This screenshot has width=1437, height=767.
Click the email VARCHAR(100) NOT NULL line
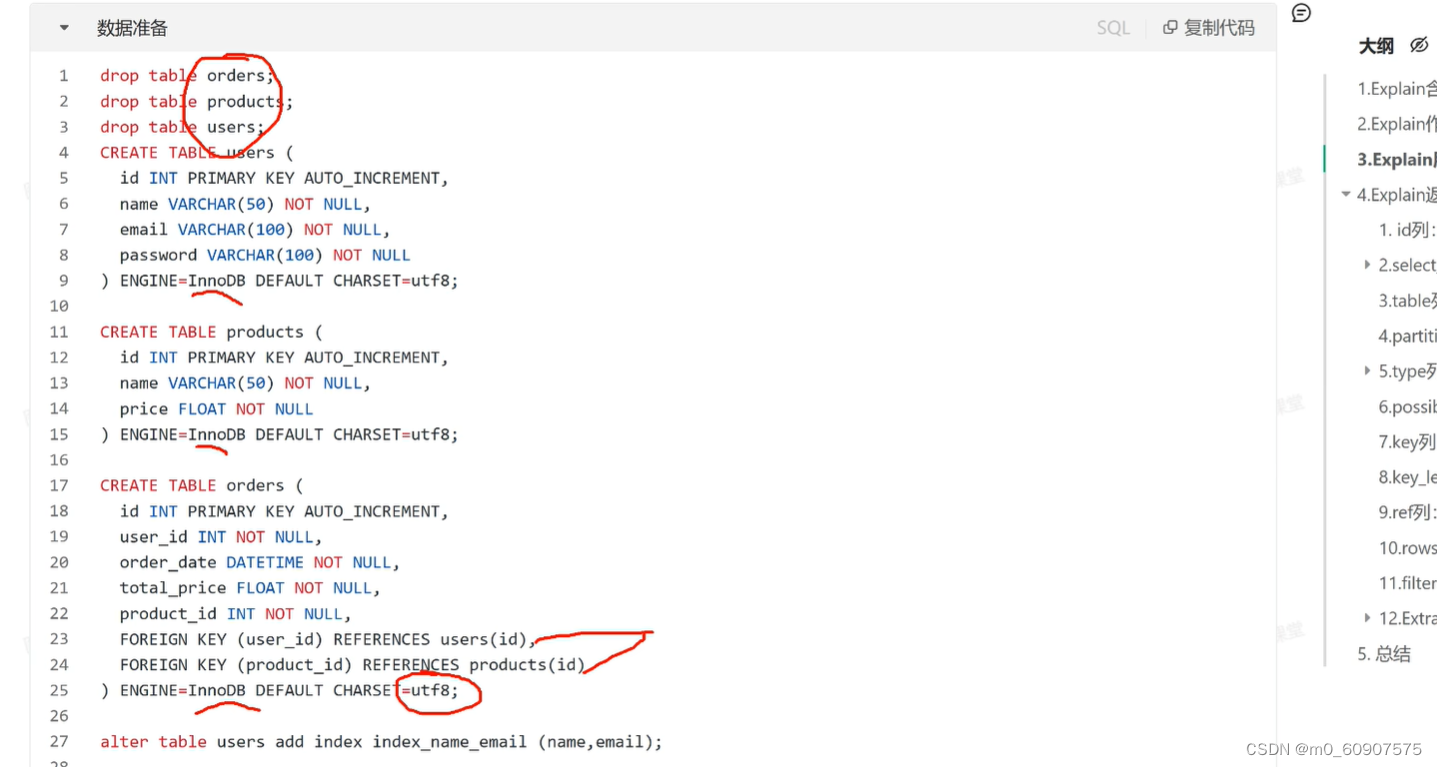click(255, 230)
